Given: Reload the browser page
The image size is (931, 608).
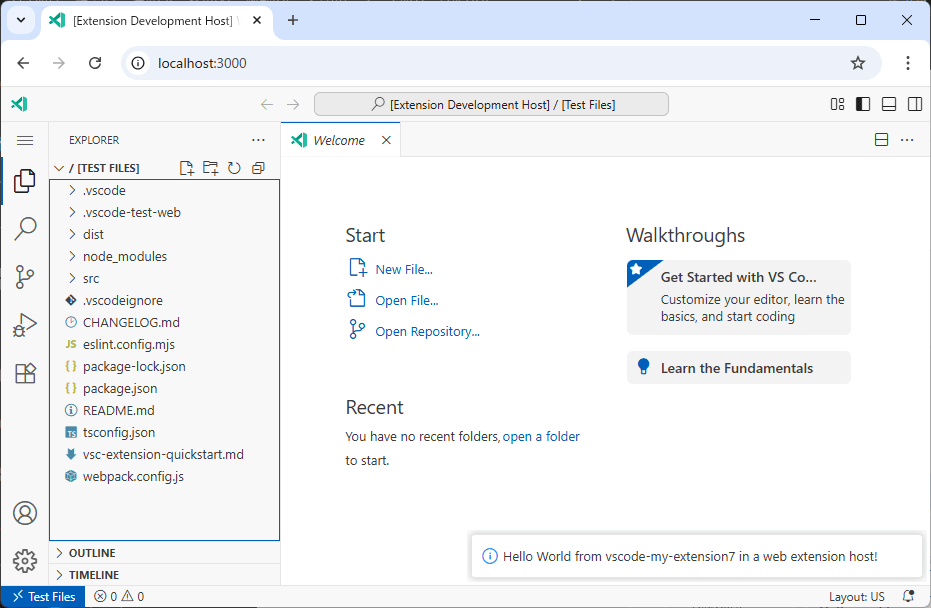Looking at the screenshot, I should click(95, 63).
